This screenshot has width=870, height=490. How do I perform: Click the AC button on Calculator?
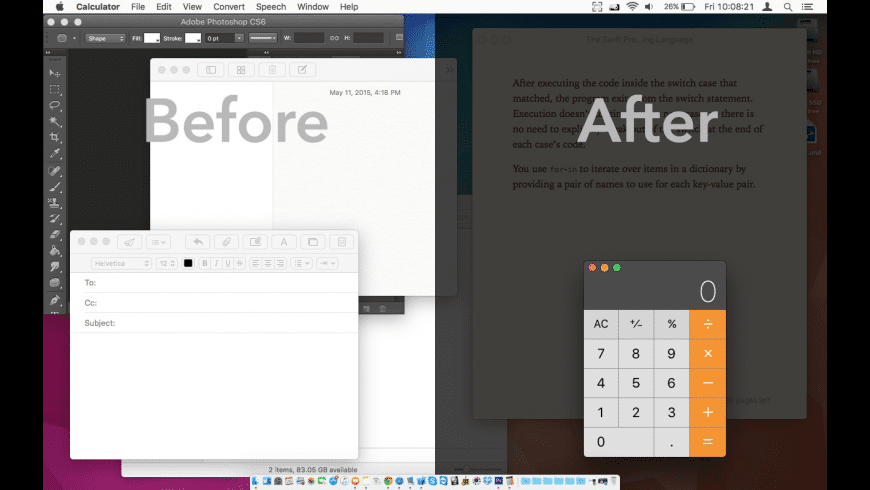(x=601, y=324)
